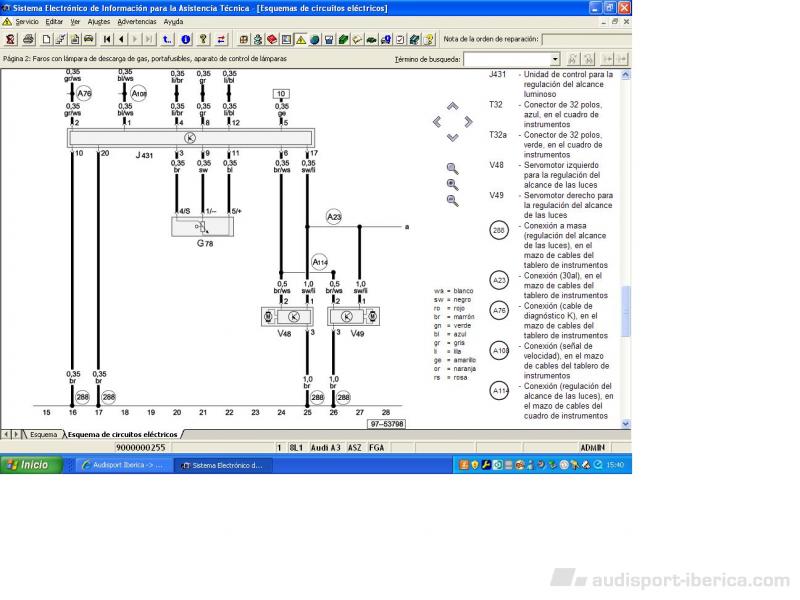Click the bottom magnifier zoom-out icon

tap(453, 201)
